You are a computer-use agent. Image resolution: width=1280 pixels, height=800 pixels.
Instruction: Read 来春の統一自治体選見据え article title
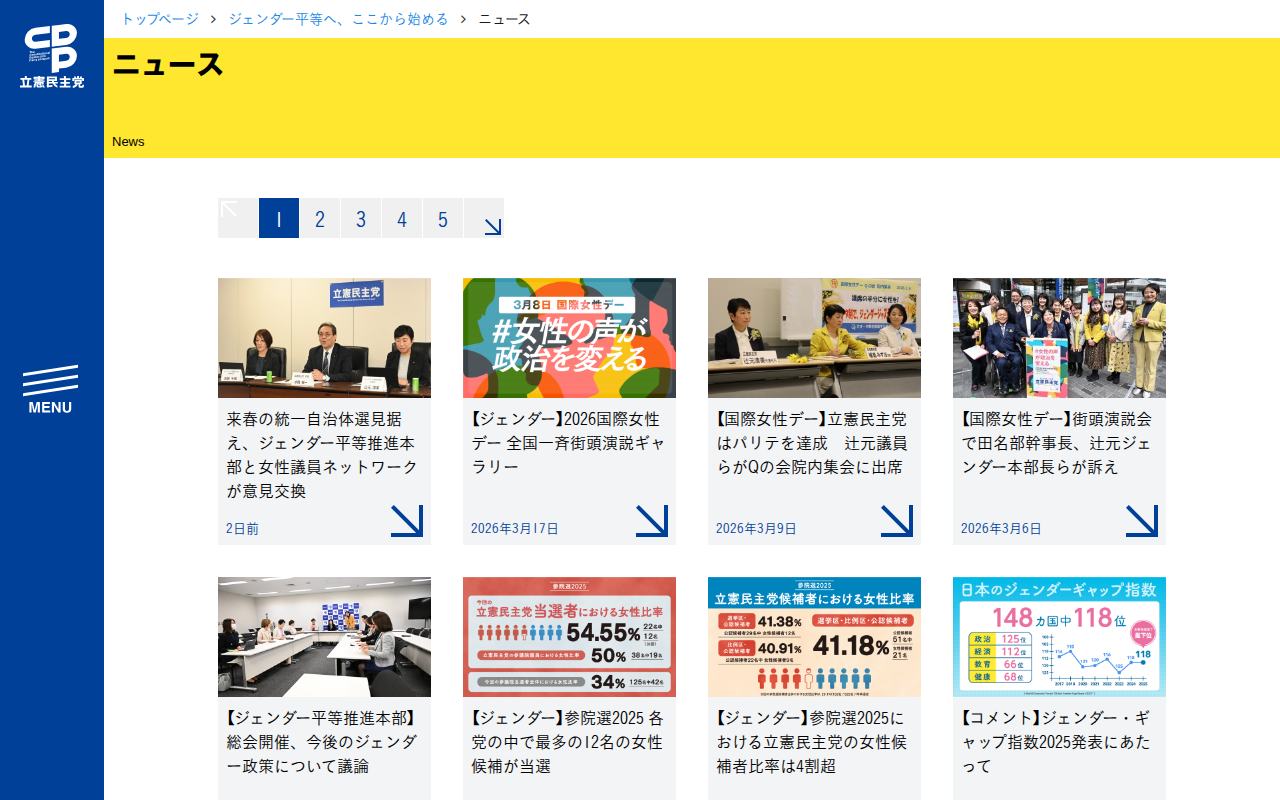pos(322,455)
